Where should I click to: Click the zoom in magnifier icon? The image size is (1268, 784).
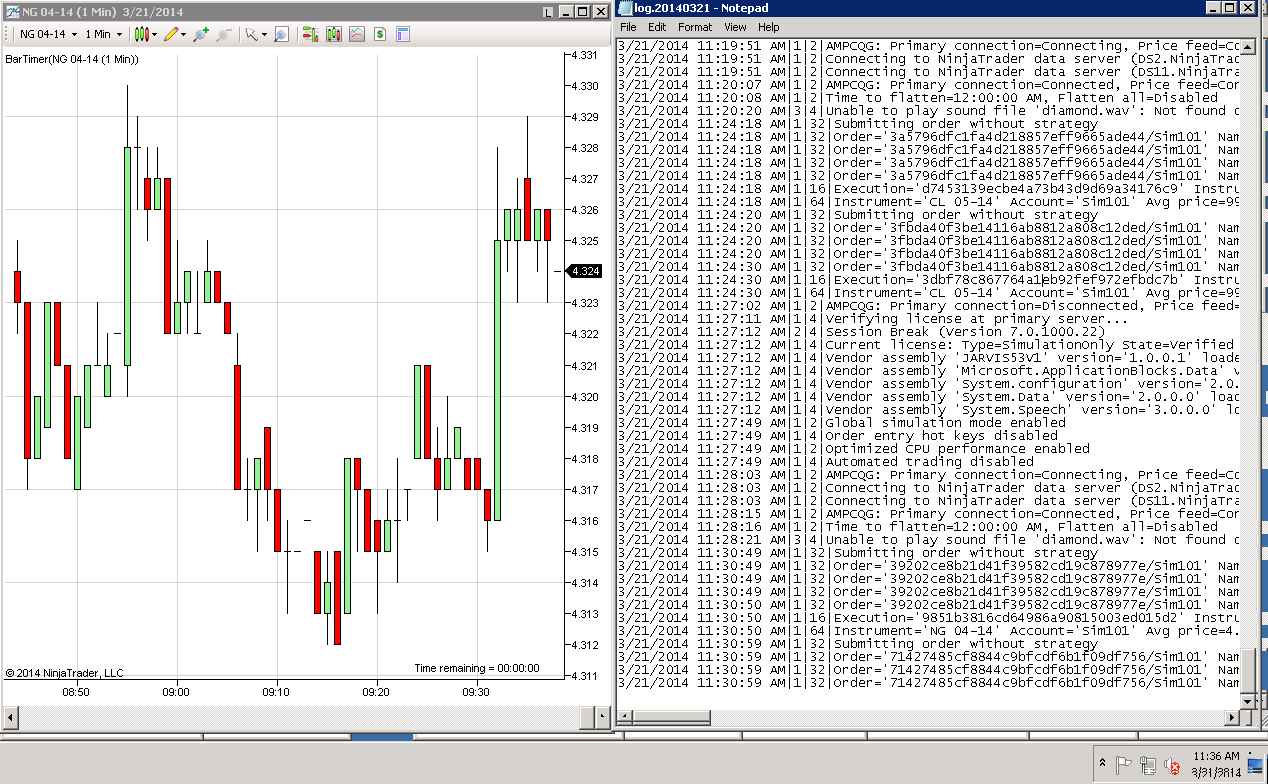[201, 34]
